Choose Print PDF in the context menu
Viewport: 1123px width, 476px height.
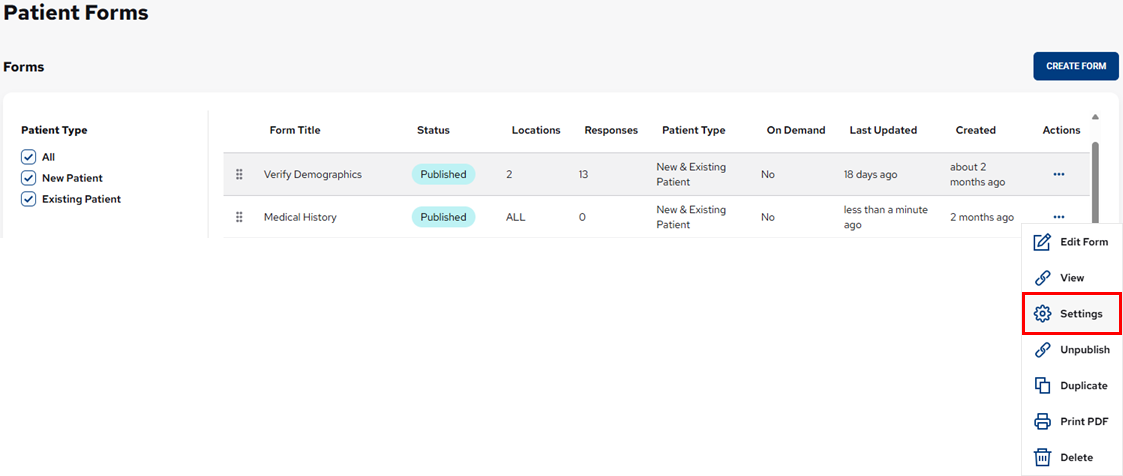pyautogui.click(x=1084, y=422)
